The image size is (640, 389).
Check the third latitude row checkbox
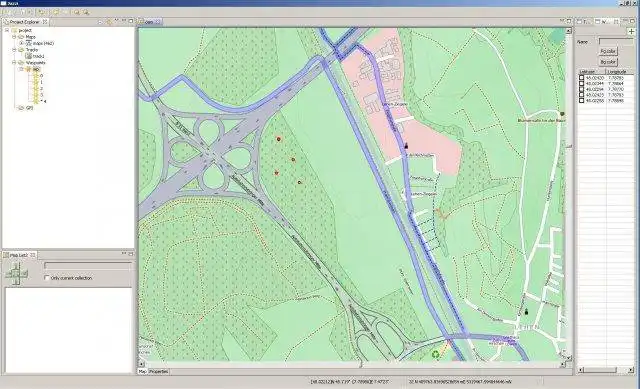[x=582, y=89]
